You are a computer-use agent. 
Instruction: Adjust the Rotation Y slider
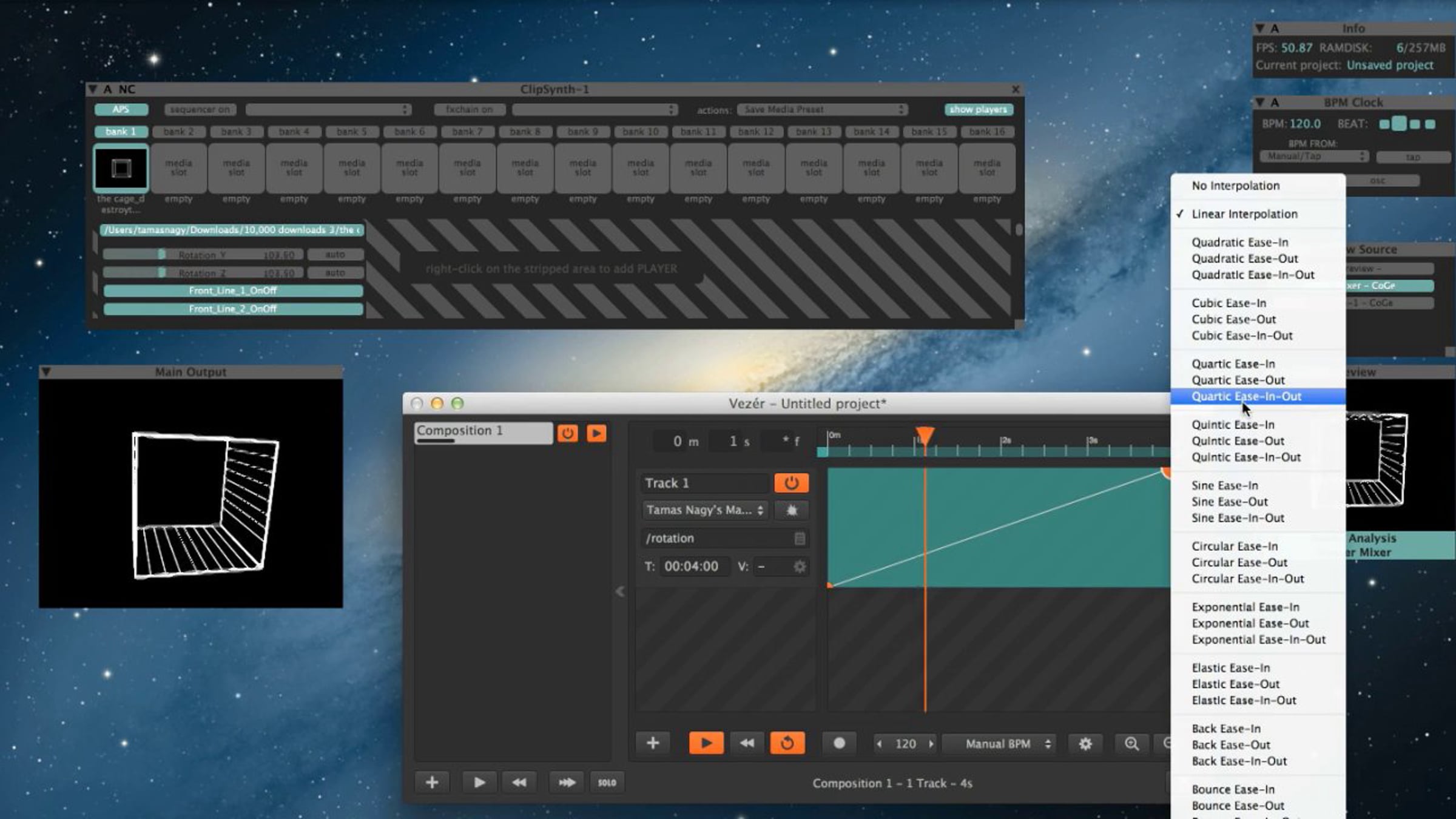pos(161,255)
